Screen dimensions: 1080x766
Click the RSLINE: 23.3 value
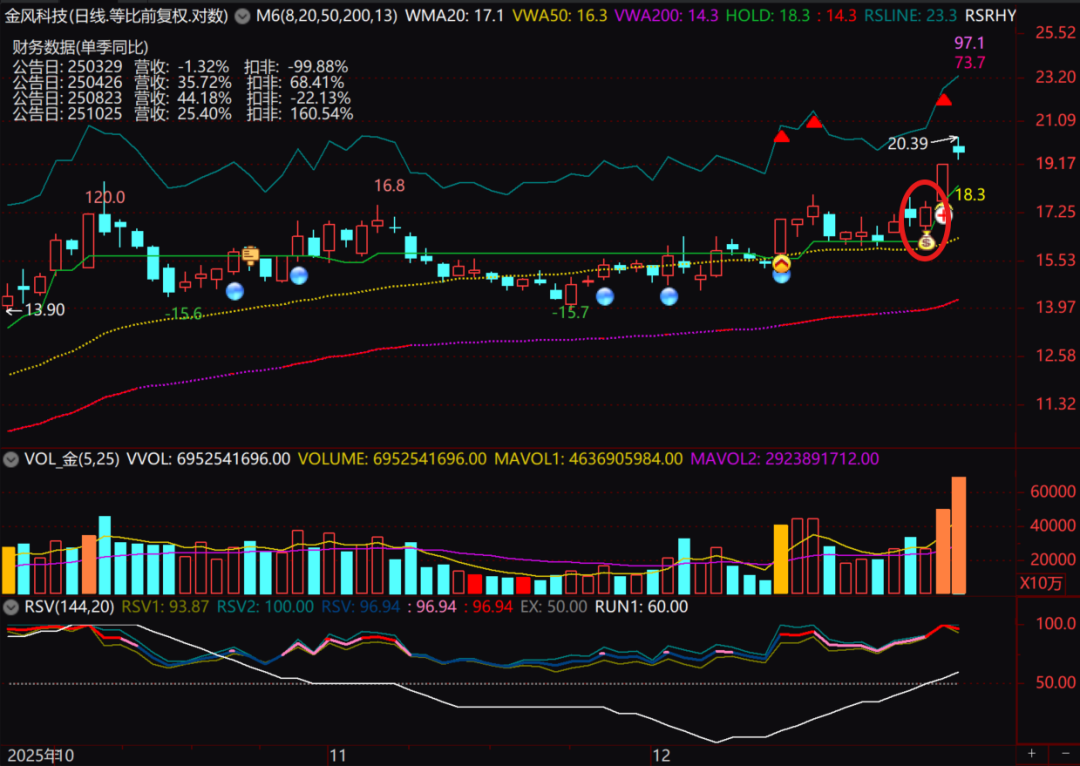tap(910, 16)
